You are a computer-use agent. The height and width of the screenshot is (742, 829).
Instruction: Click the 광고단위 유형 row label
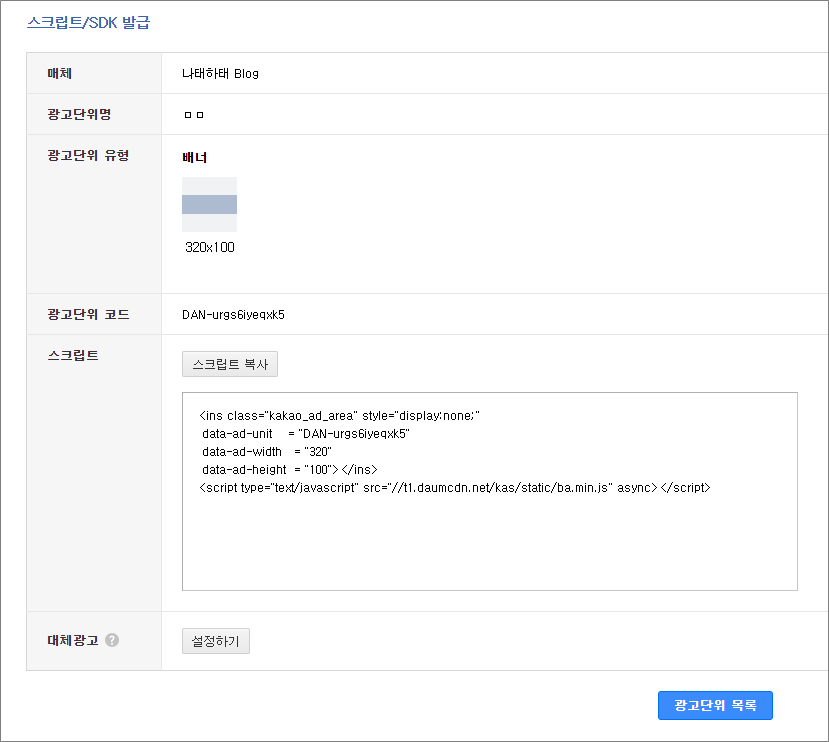pos(88,155)
